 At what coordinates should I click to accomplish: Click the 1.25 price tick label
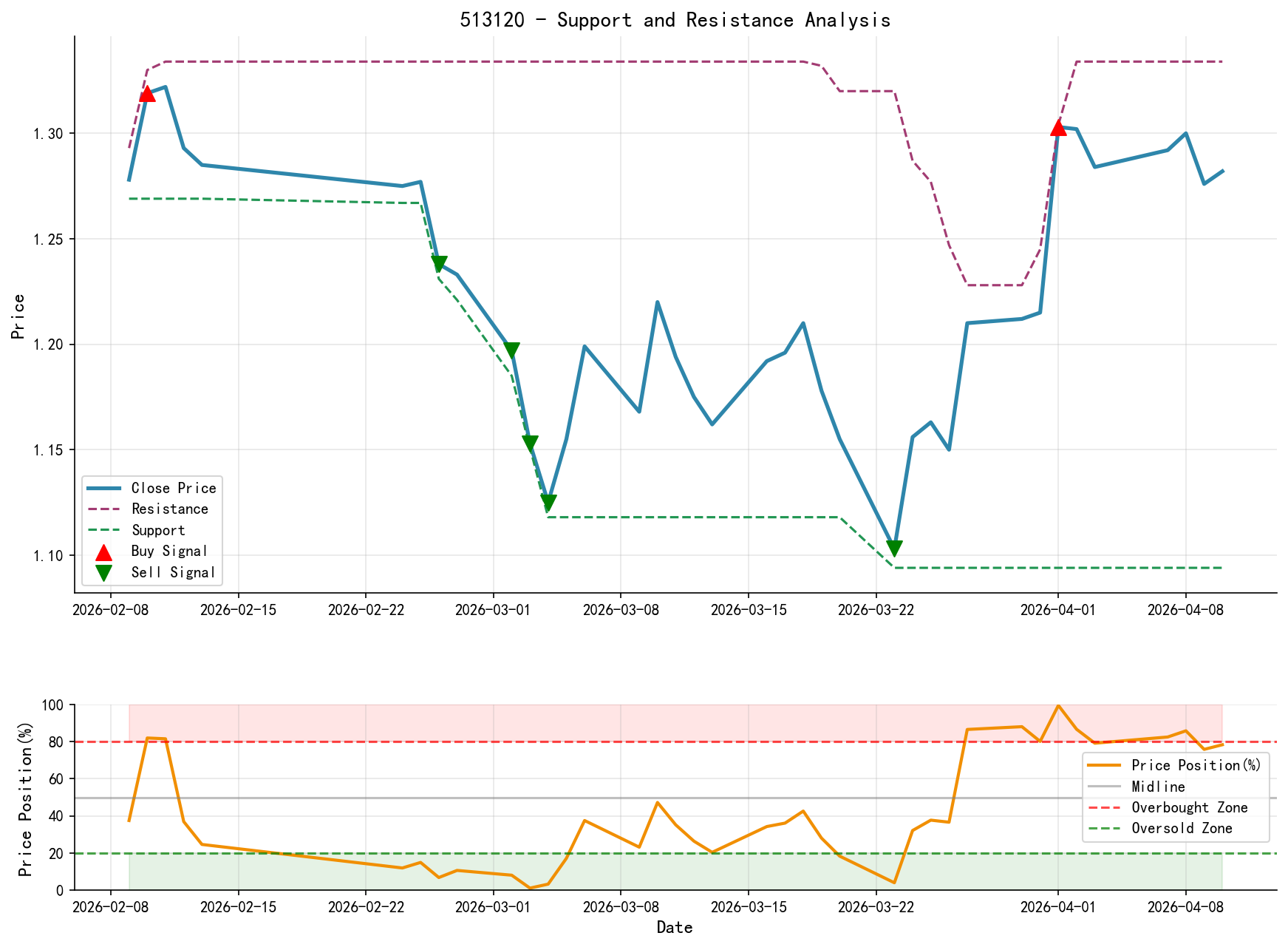tap(50, 240)
